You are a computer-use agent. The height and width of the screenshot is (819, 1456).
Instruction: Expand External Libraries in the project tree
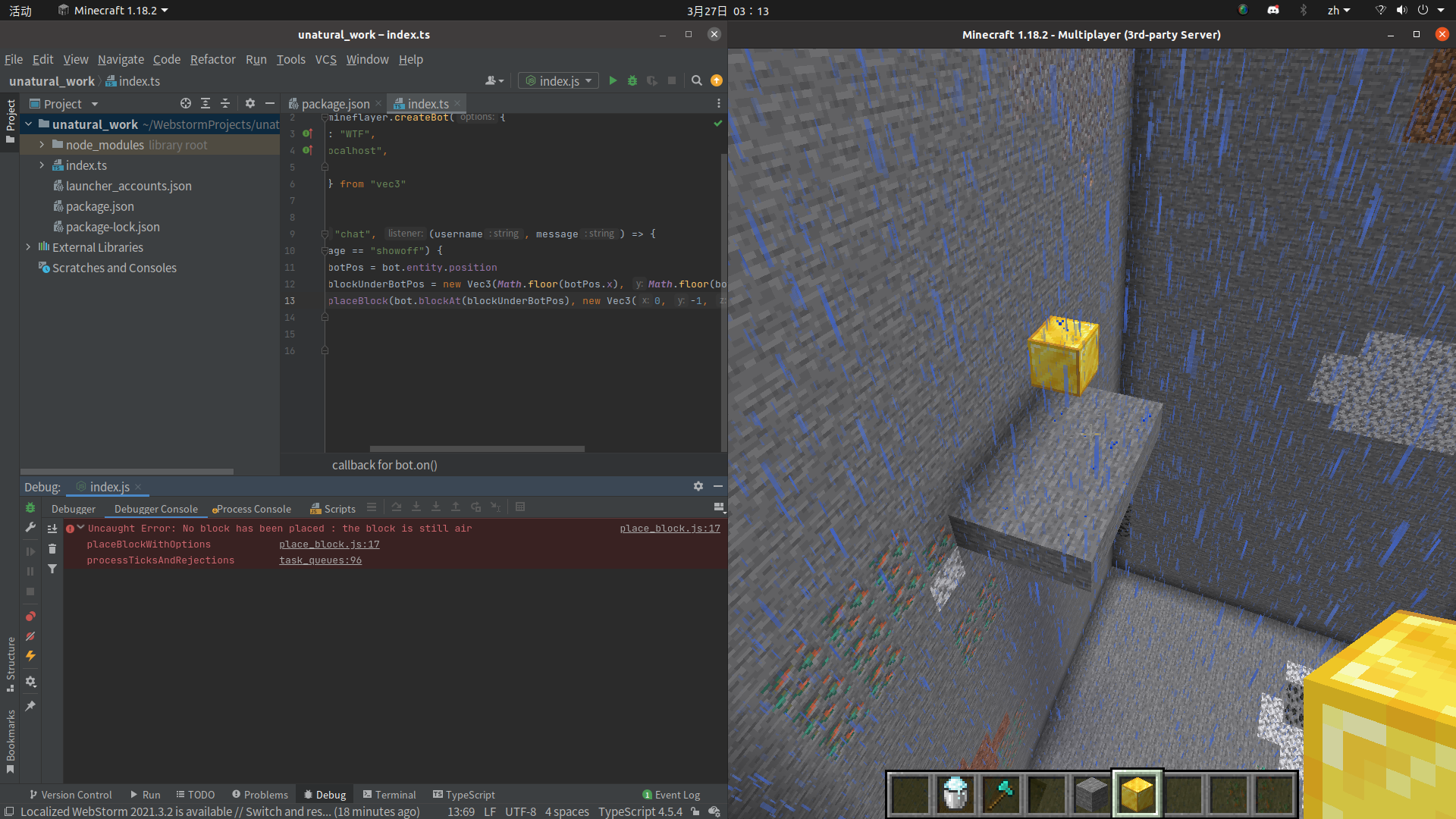27,246
